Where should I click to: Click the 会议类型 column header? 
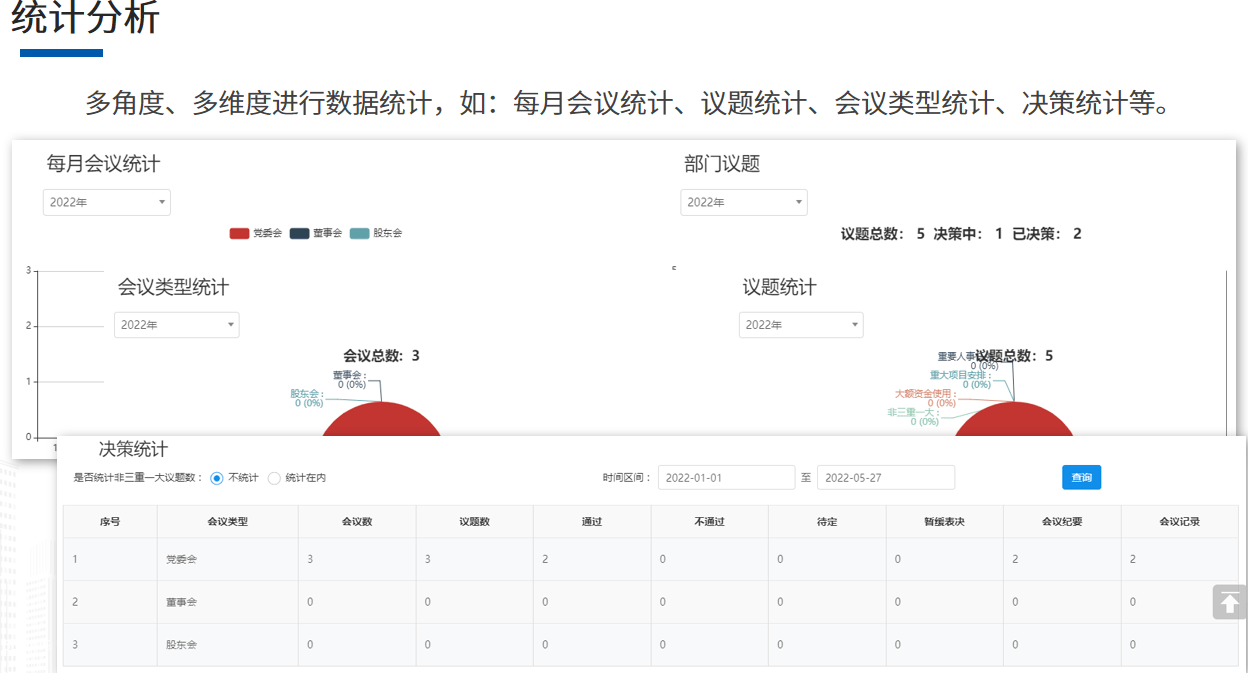pos(227,522)
